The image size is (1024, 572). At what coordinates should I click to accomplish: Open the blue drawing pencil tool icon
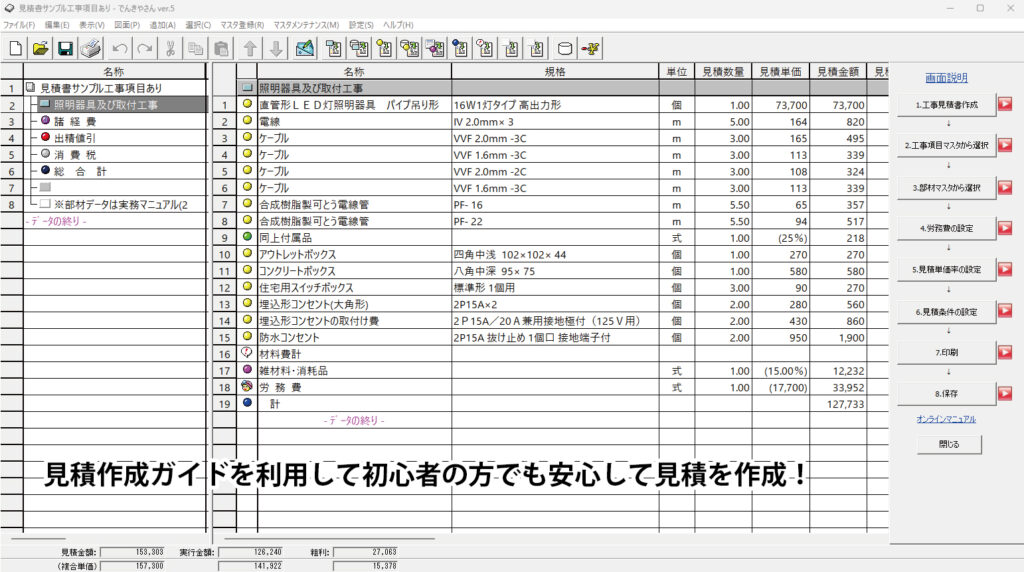(x=305, y=48)
